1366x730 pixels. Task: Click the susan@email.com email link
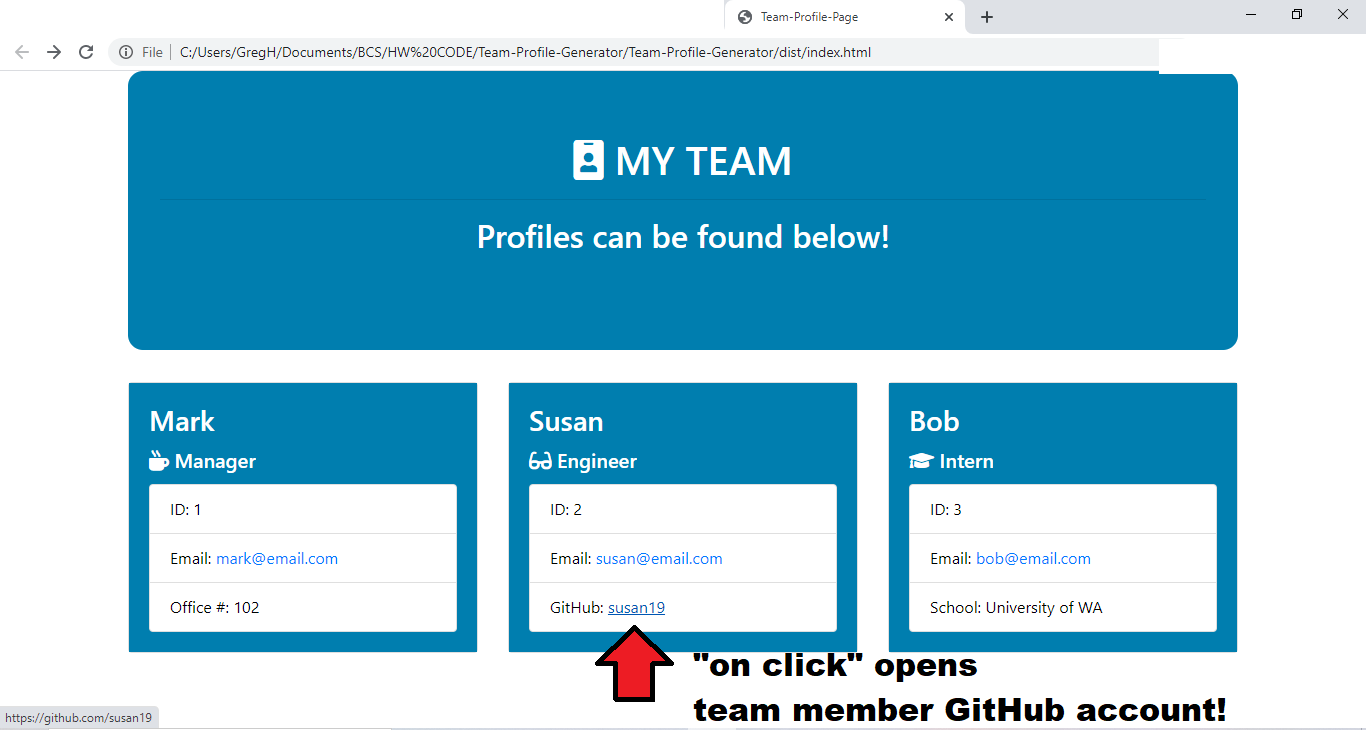(x=659, y=558)
